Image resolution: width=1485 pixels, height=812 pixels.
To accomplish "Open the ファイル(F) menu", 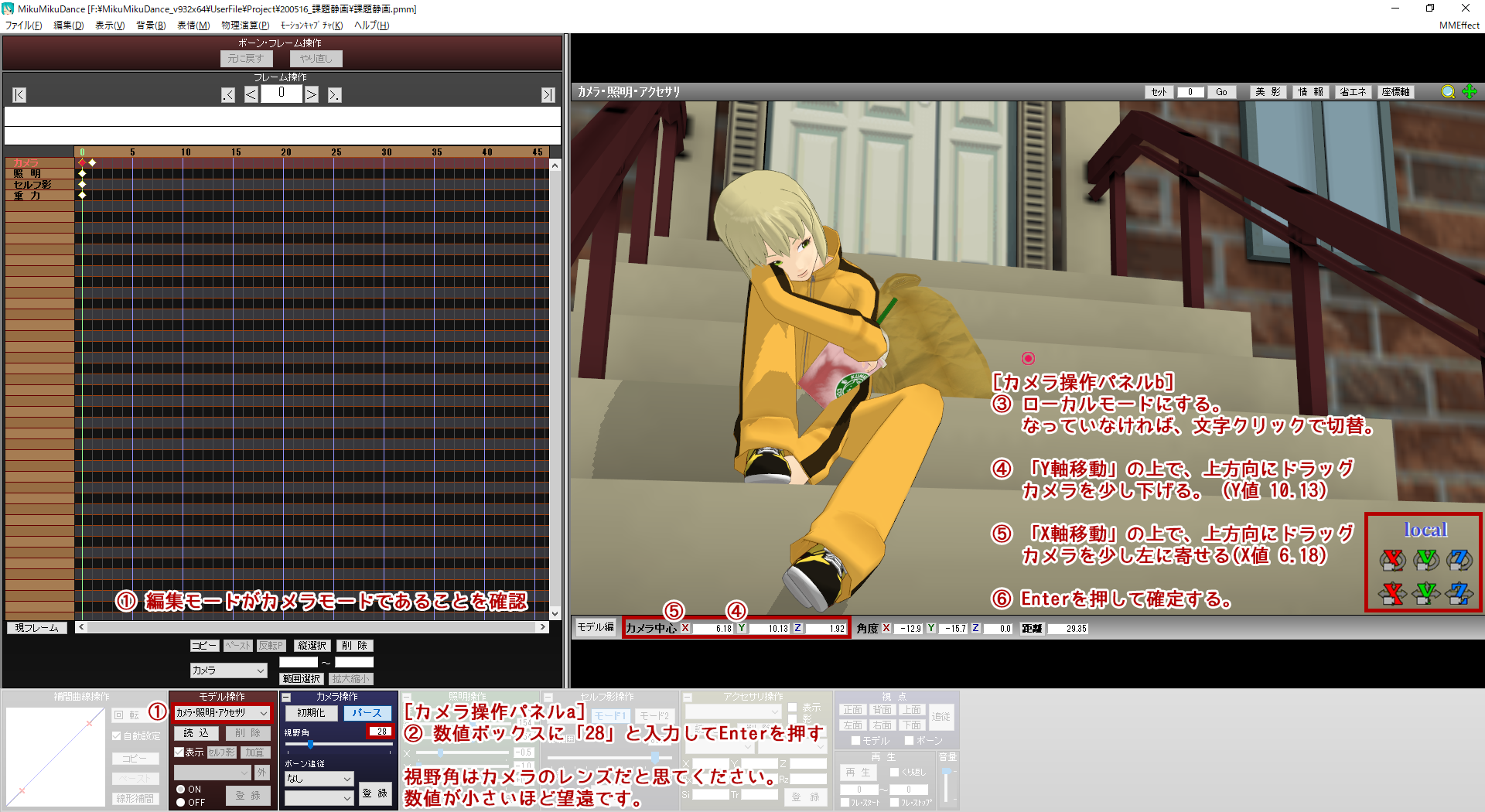I will coord(23,26).
